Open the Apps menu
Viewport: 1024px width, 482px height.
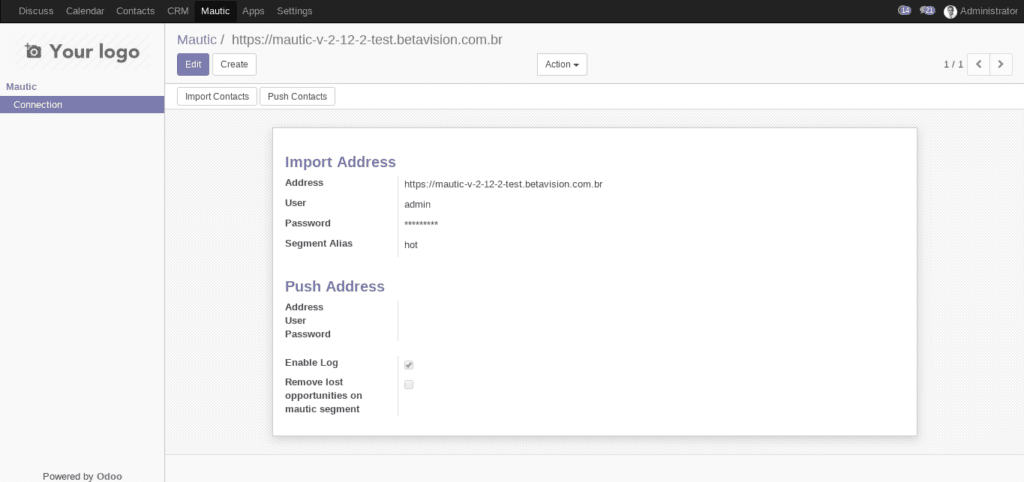[x=253, y=11]
